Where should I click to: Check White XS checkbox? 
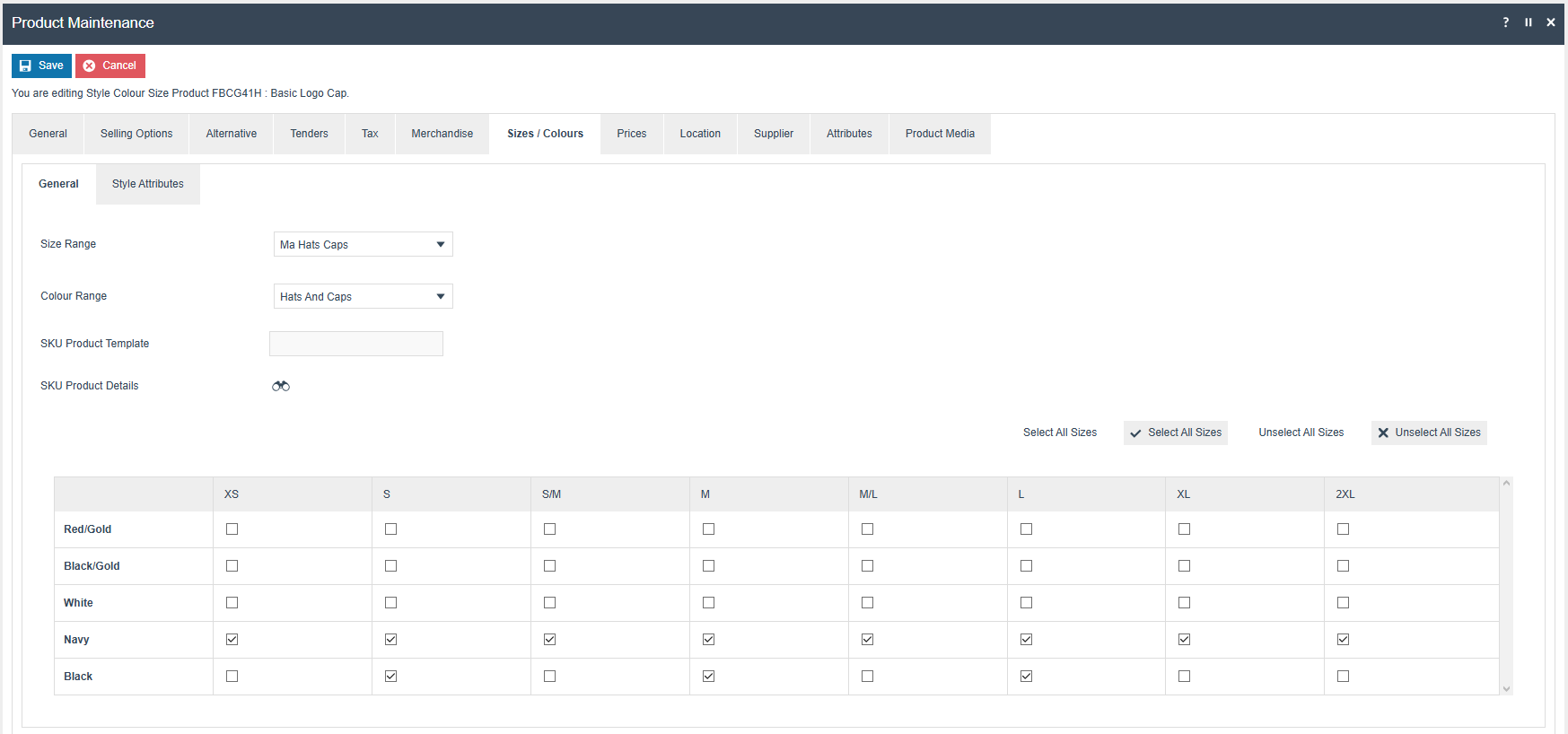232,603
